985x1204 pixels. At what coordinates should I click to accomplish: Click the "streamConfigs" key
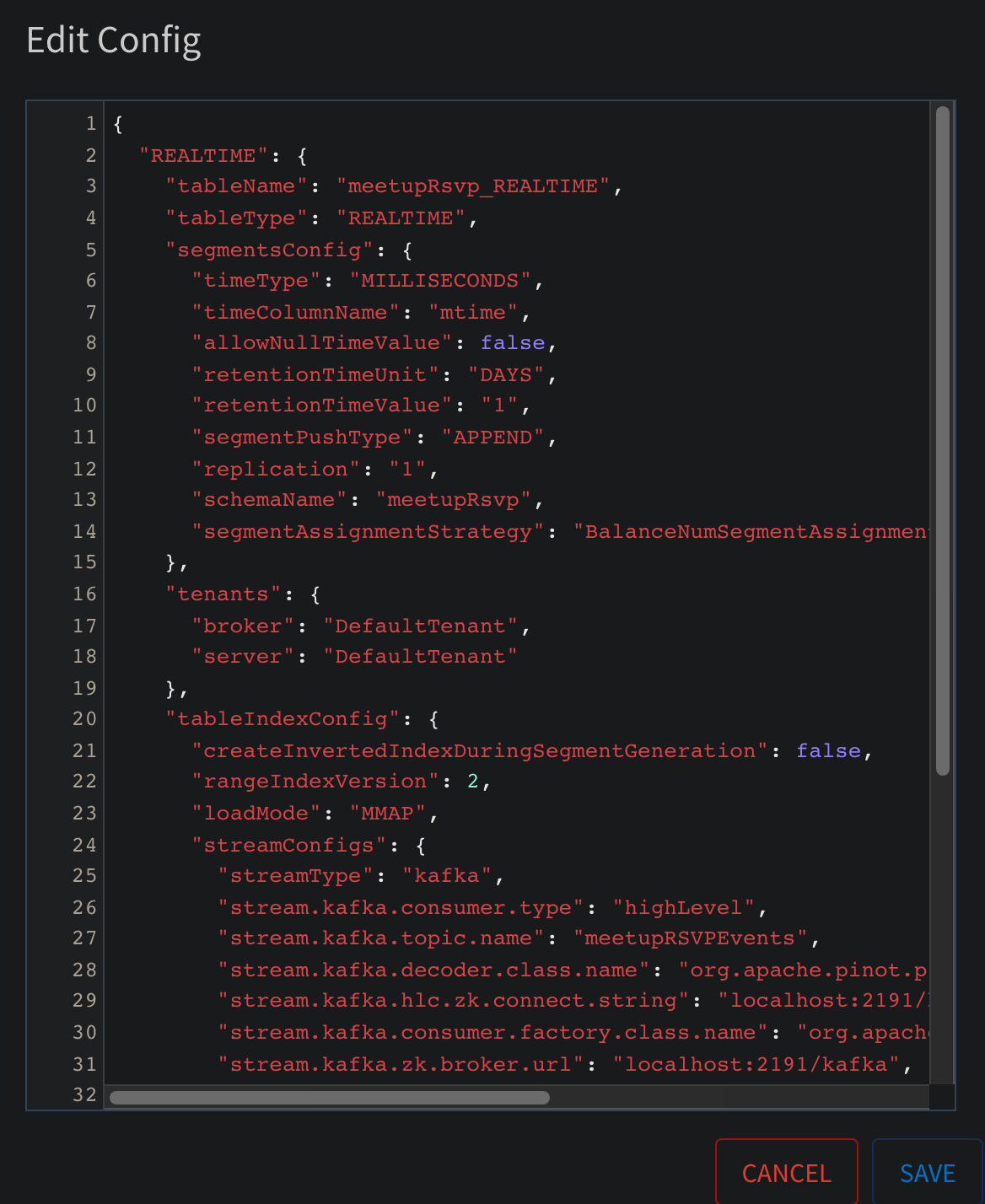click(289, 846)
